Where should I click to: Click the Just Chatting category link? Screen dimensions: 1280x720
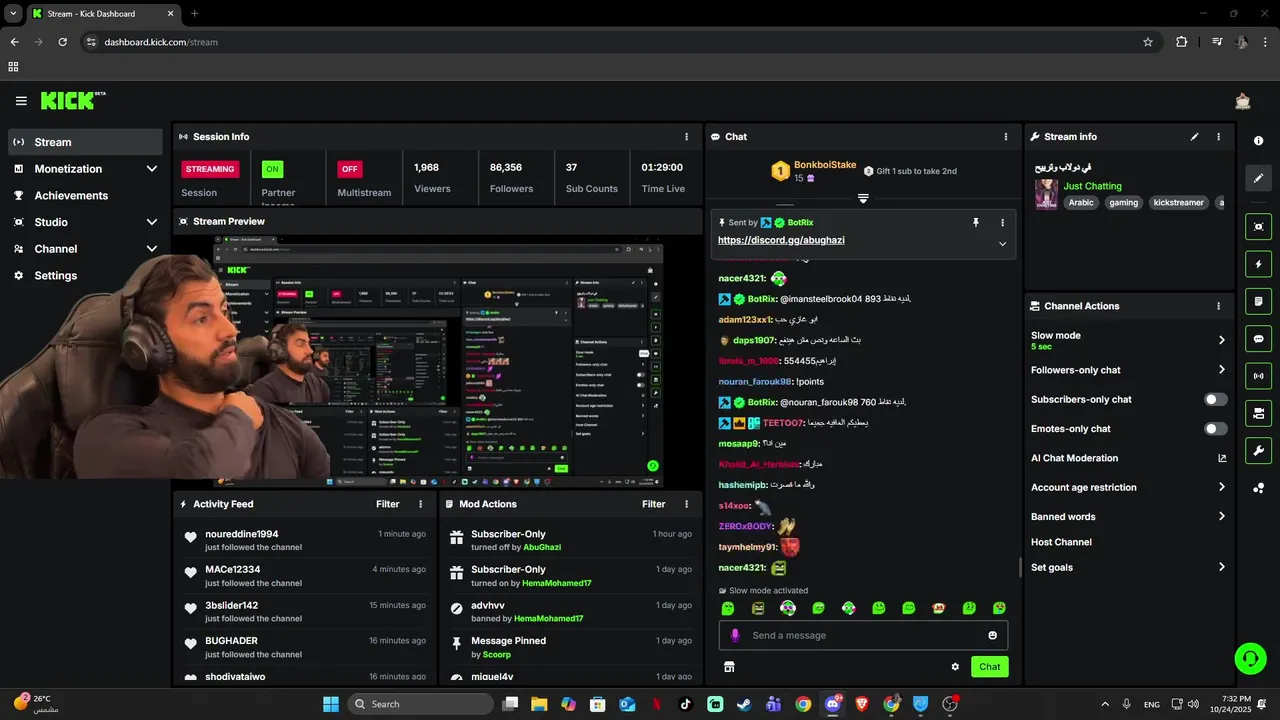pos(1092,186)
